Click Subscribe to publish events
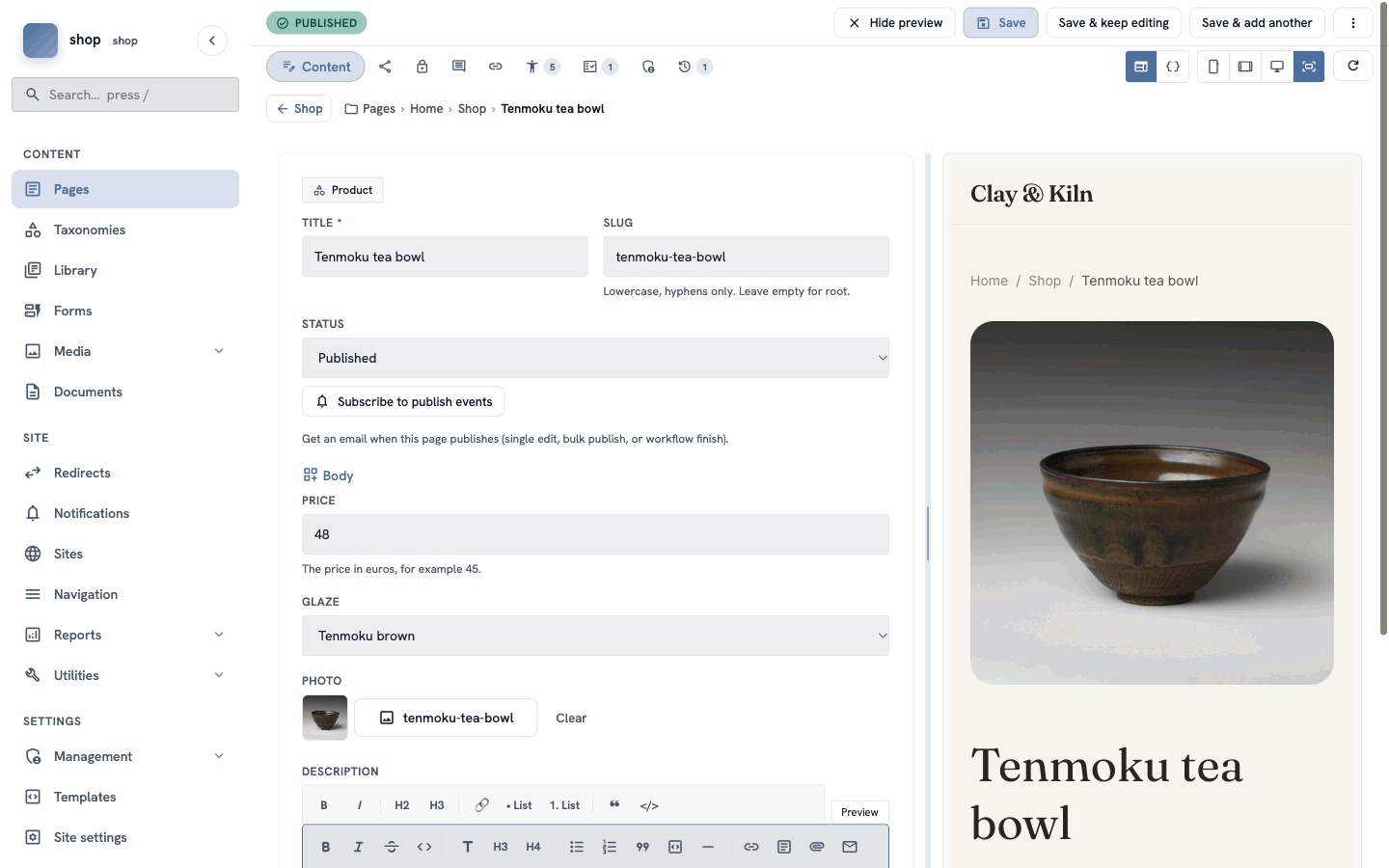 [403, 401]
